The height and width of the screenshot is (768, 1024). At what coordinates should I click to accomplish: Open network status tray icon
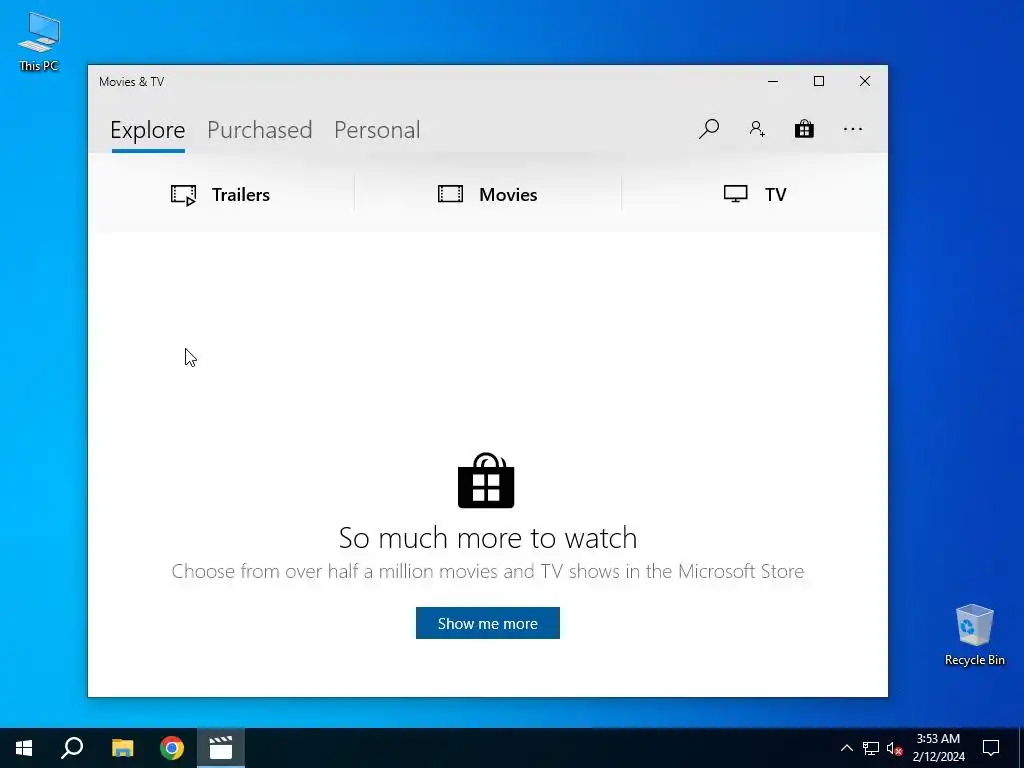tap(871, 748)
